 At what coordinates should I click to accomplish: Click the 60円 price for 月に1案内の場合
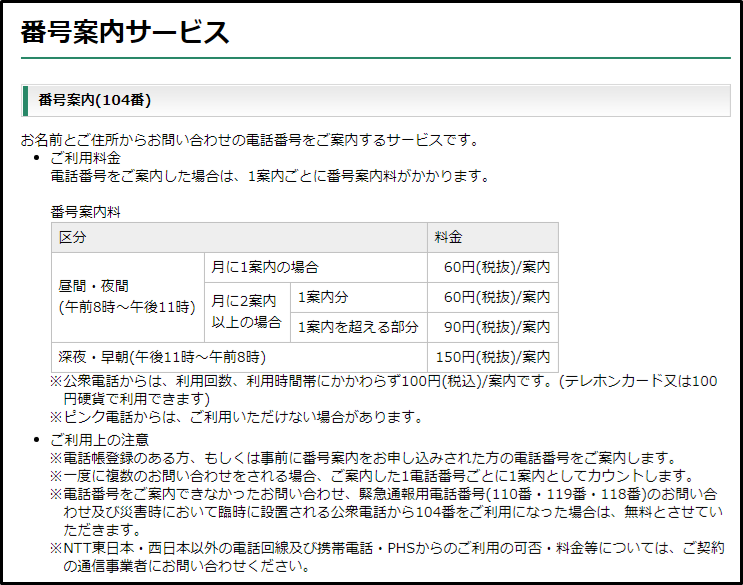493,267
